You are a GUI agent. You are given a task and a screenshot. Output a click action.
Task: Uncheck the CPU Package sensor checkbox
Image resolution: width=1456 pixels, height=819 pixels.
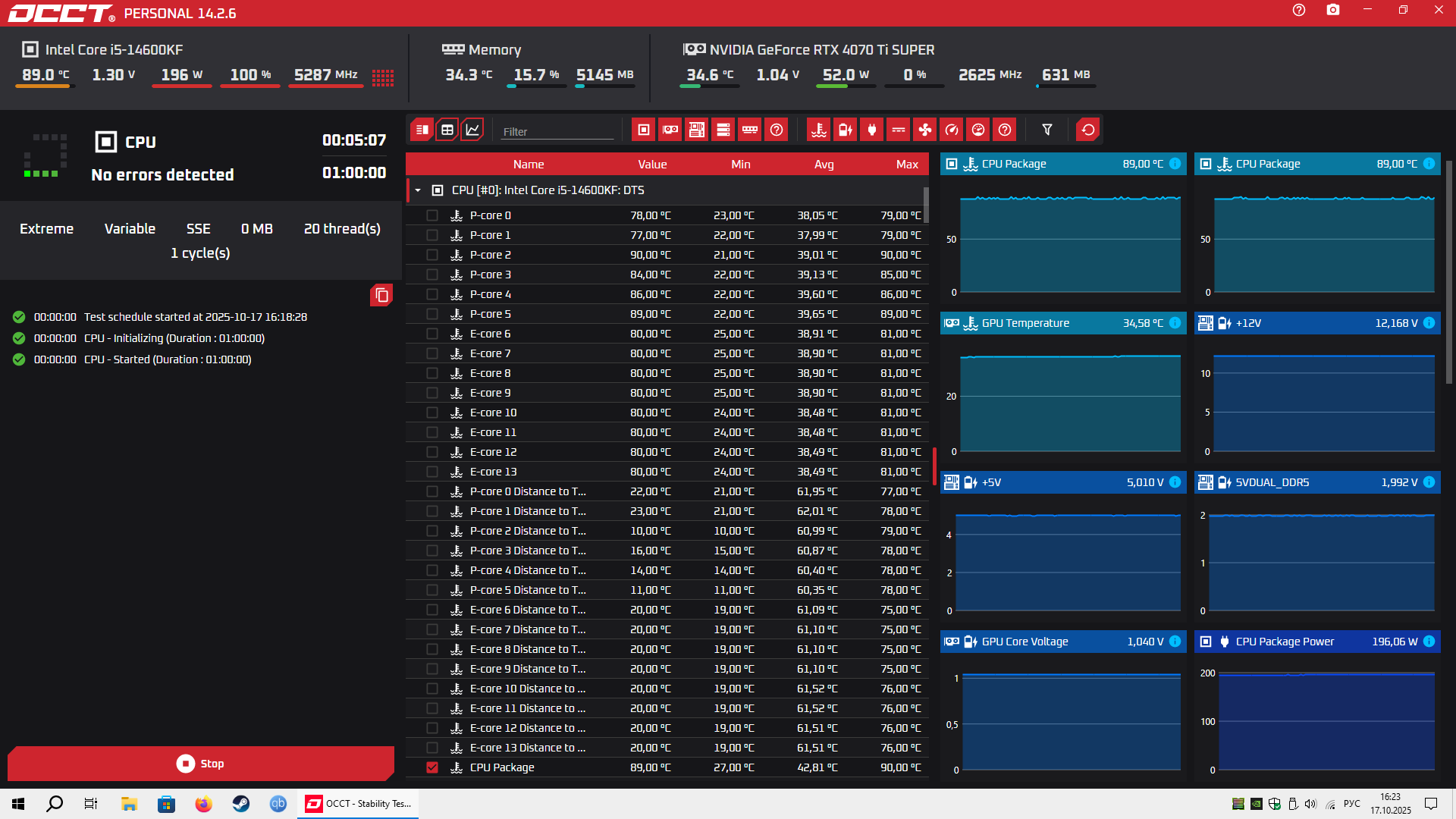432,767
